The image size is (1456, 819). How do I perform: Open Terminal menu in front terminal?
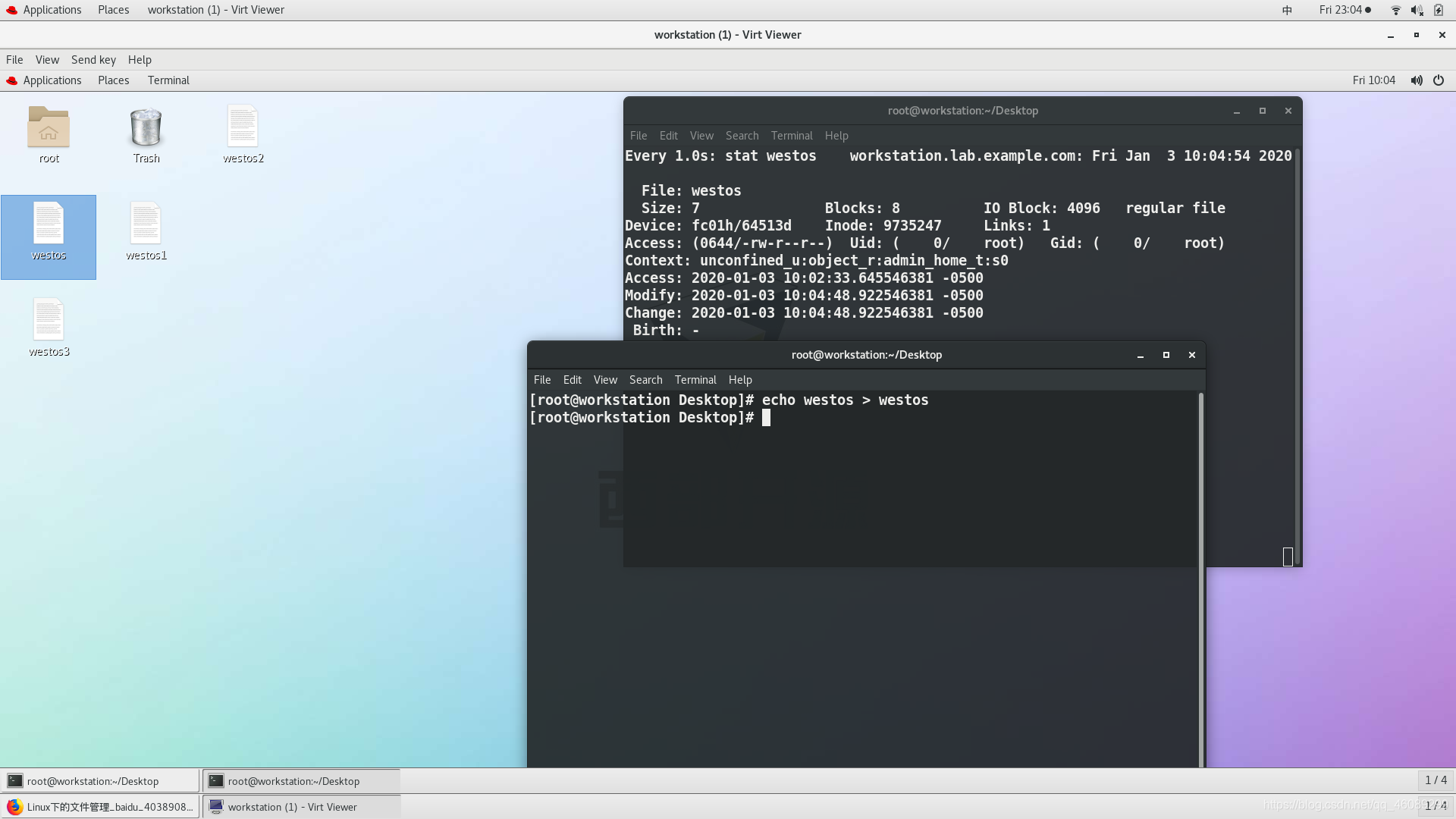(695, 380)
